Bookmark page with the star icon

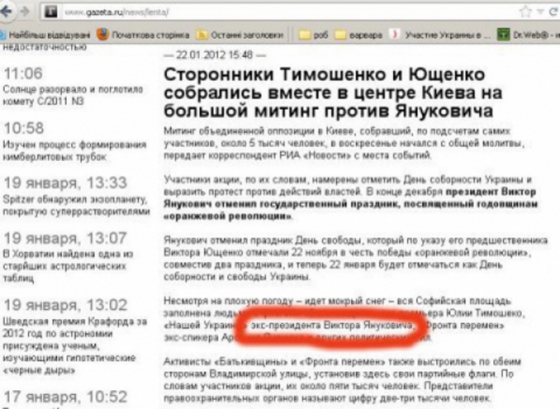(525, 12)
